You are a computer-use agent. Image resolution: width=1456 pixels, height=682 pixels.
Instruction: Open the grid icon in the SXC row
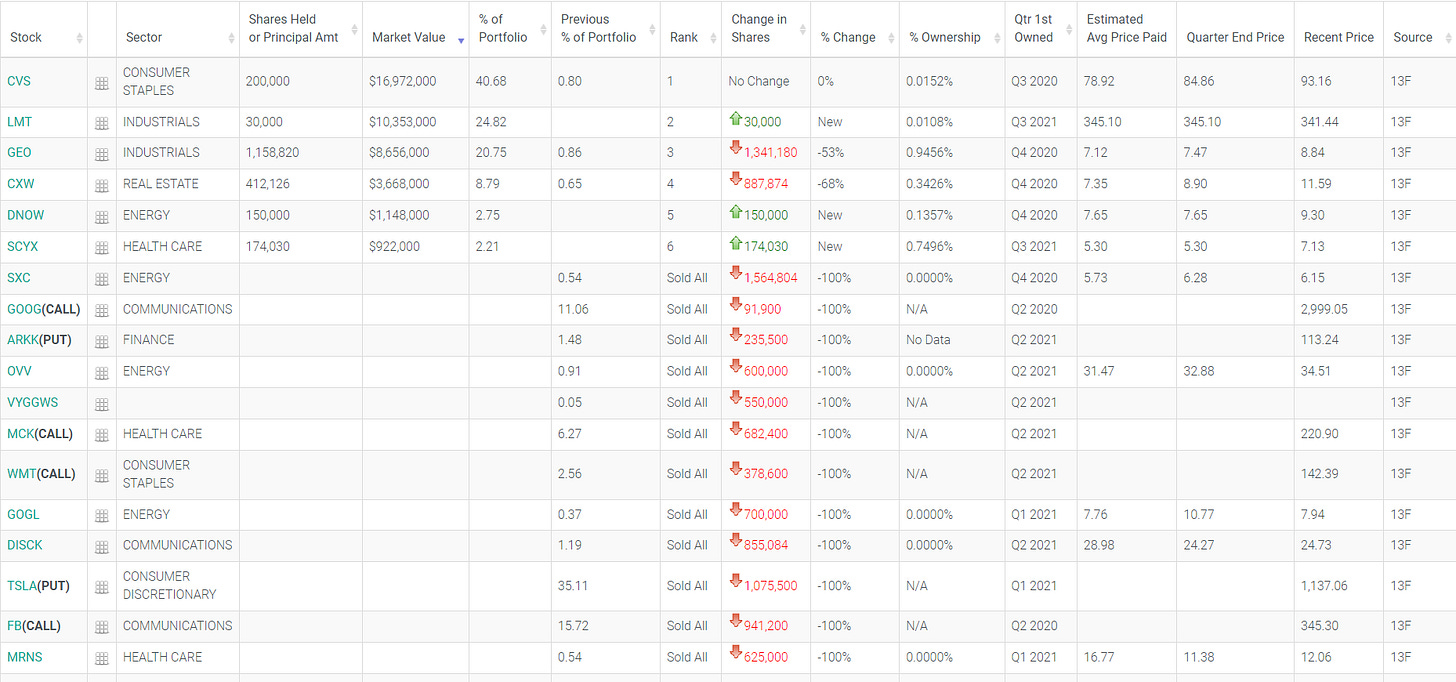(102, 280)
